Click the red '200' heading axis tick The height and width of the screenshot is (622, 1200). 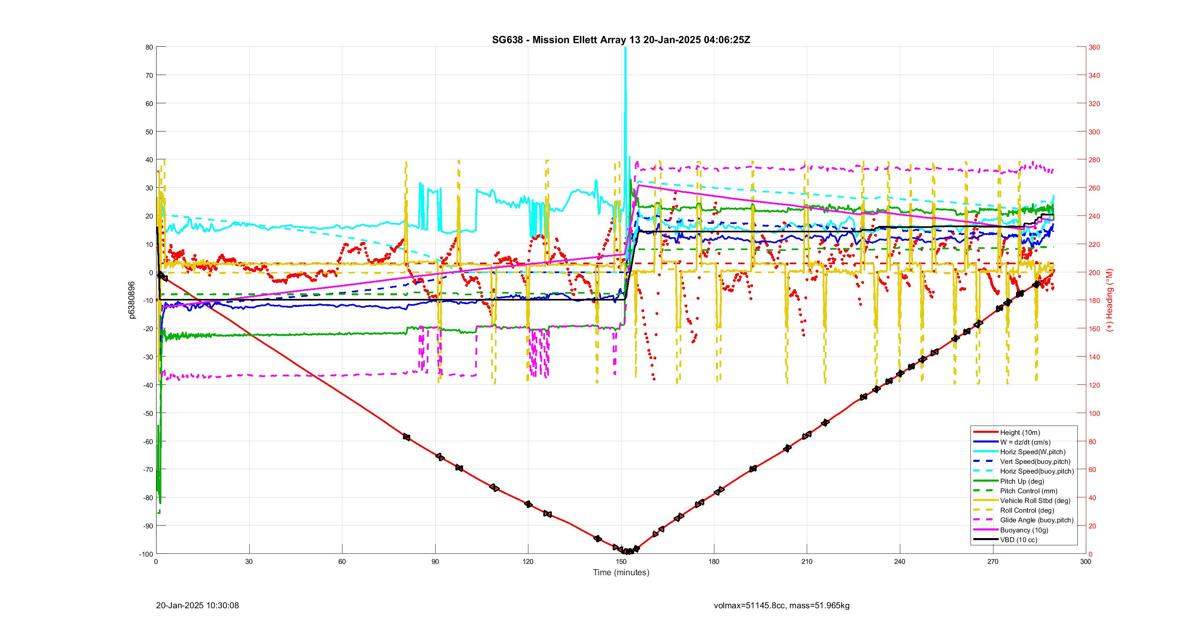(x=1095, y=272)
